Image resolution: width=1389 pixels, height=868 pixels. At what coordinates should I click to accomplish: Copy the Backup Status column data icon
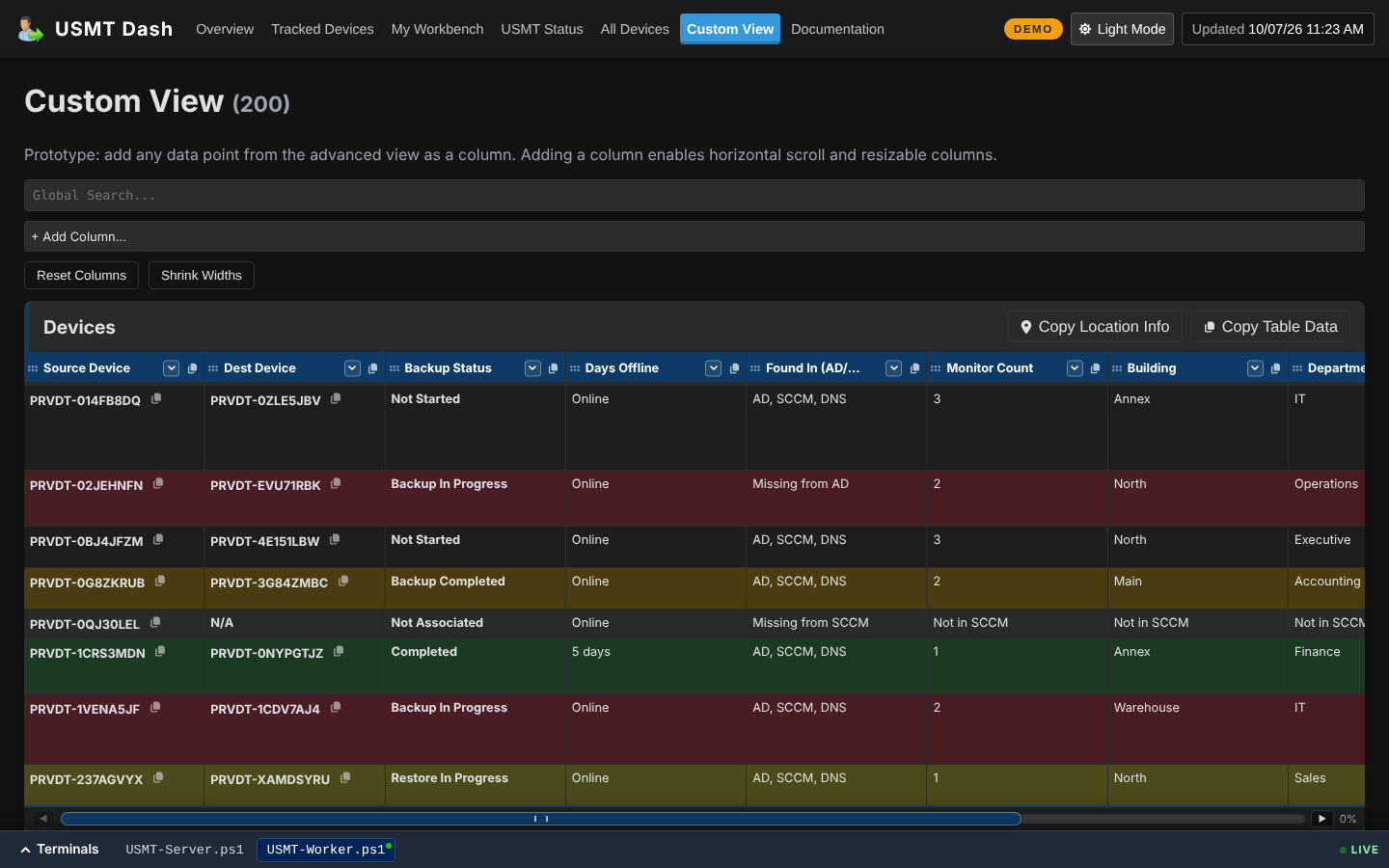click(x=554, y=368)
